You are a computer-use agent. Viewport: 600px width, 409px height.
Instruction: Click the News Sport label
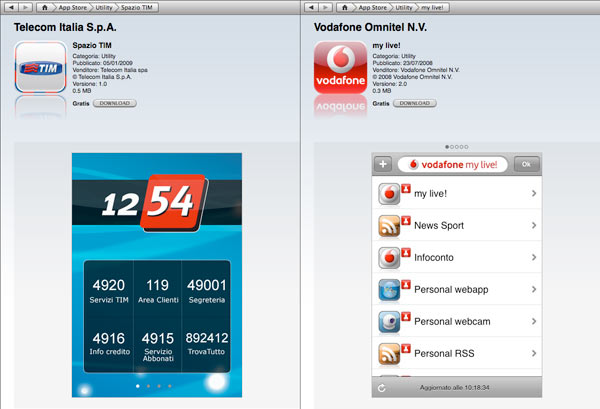click(x=439, y=226)
